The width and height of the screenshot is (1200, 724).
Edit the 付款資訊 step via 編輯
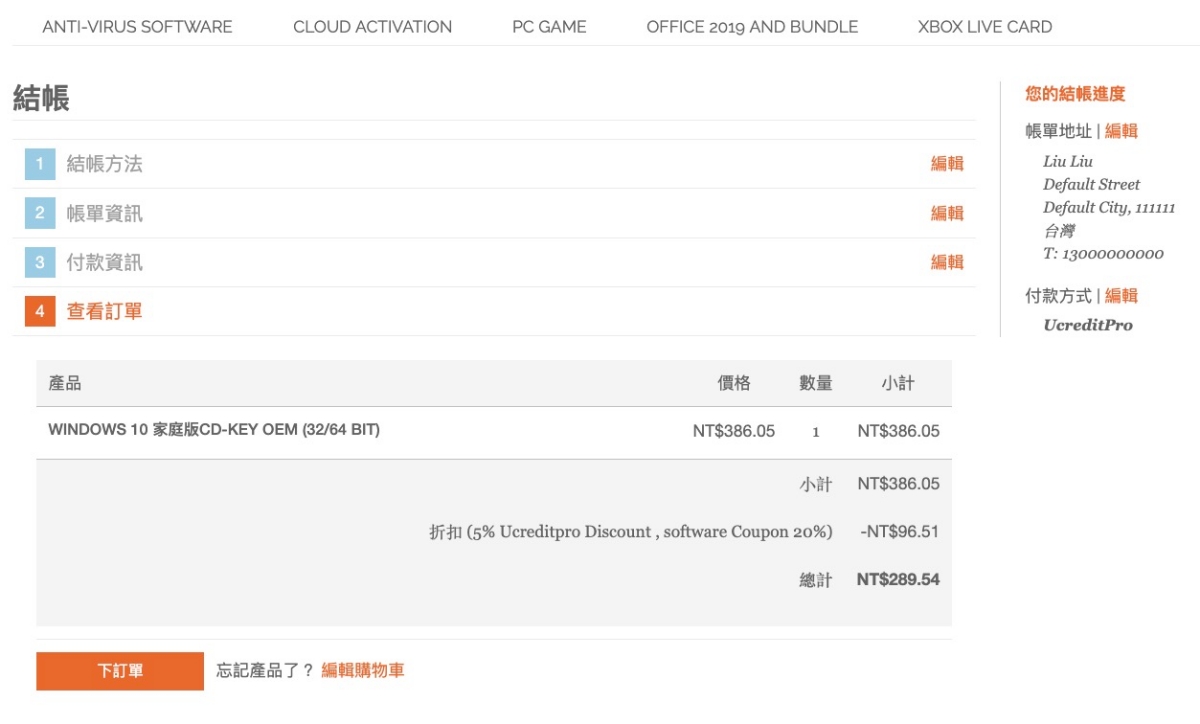pos(946,262)
